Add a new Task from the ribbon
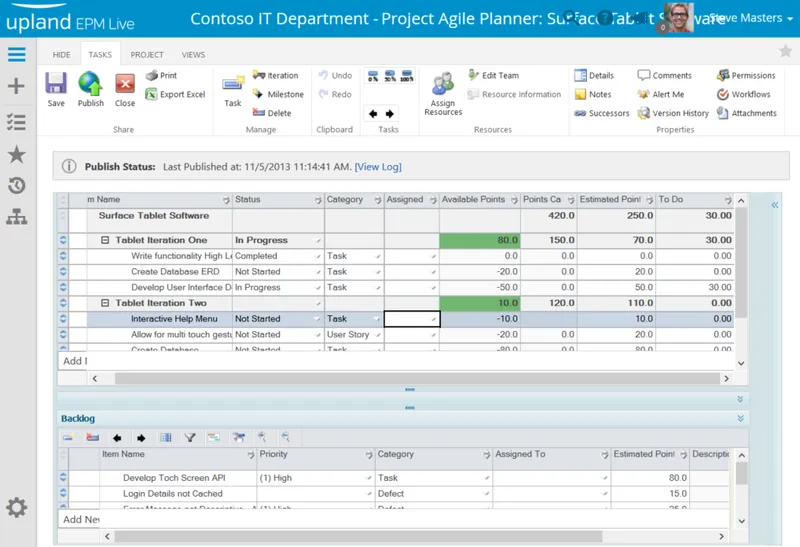 pyautogui.click(x=233, y=91)
